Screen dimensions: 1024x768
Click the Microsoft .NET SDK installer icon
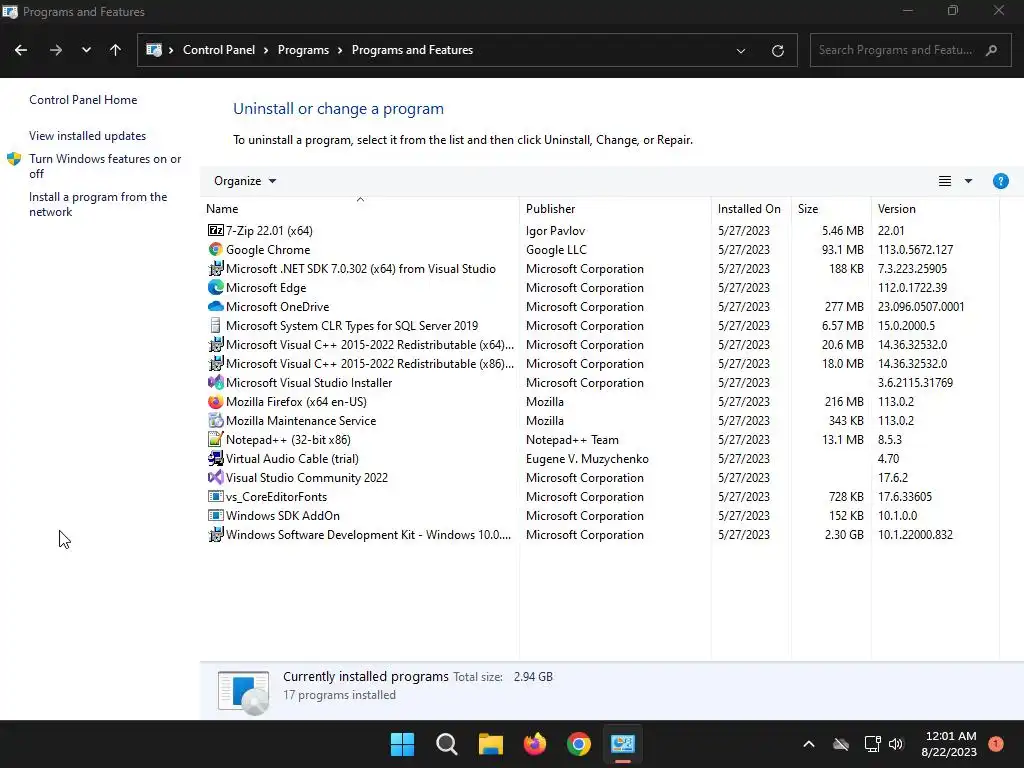(216, 268)
